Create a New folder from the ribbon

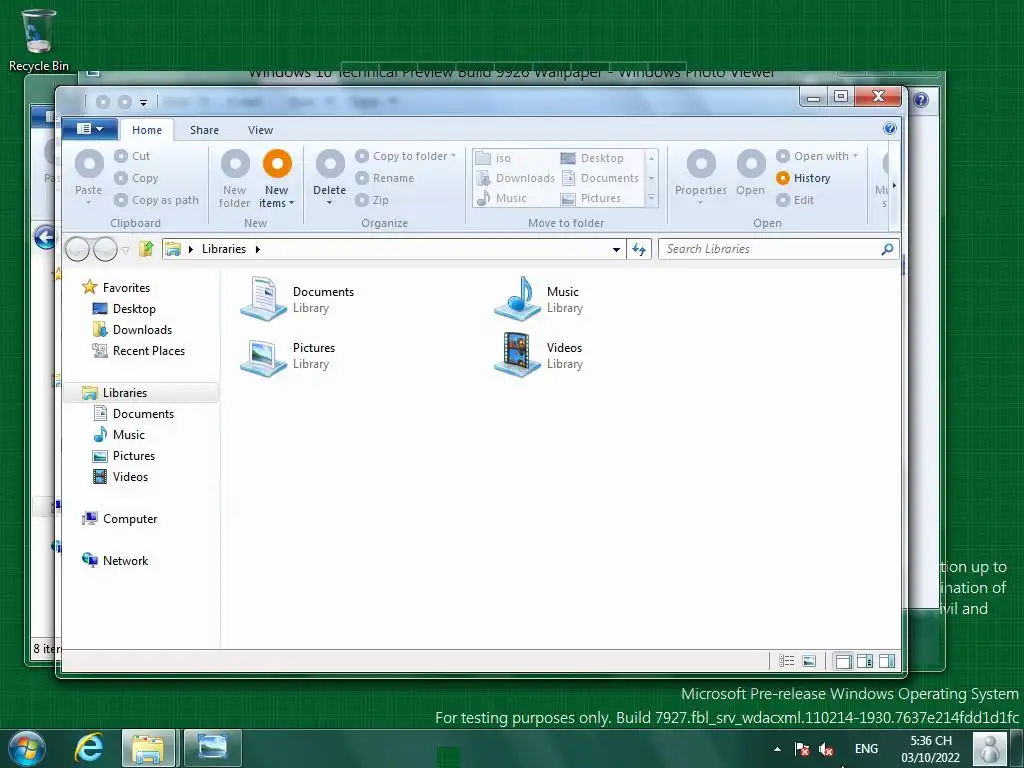point(235,178)
